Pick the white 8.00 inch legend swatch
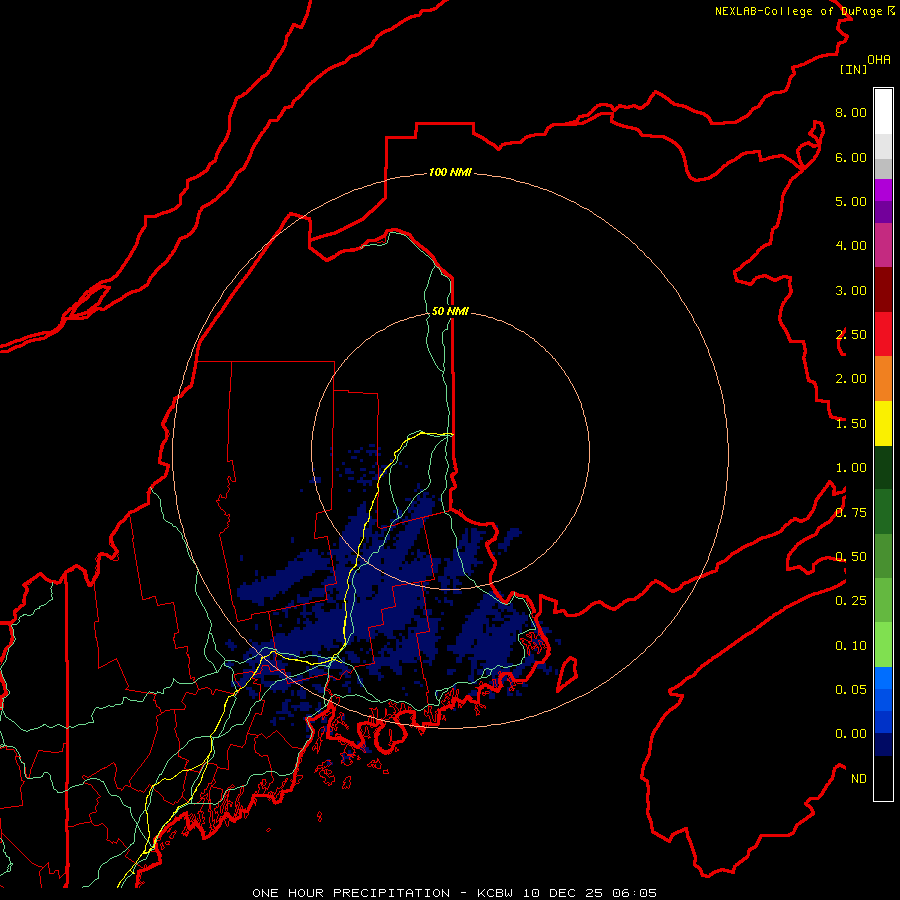 click(x=883, y=112)
